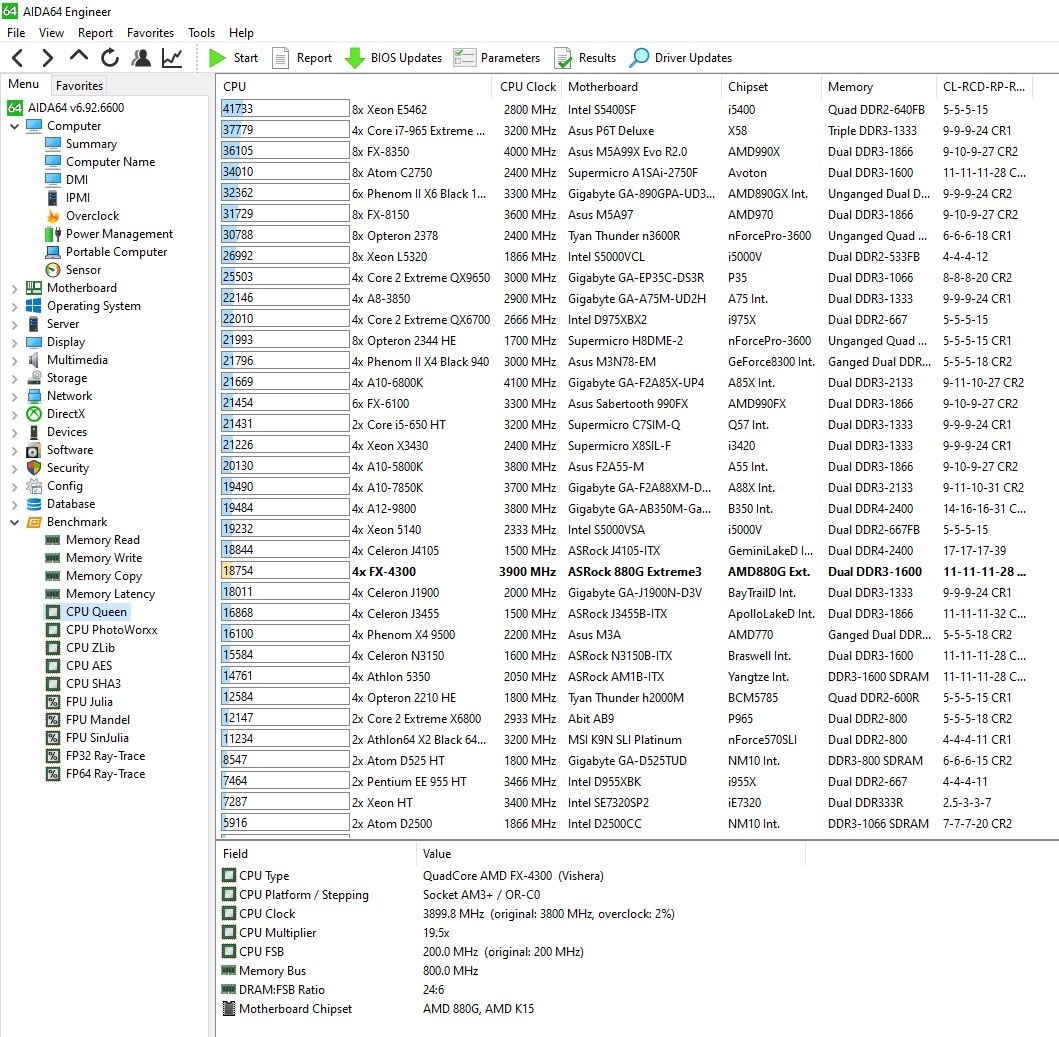Open the CPU AES benchmark
Viewport: 1059px width, 1037px height.
(x=89, y=666)
